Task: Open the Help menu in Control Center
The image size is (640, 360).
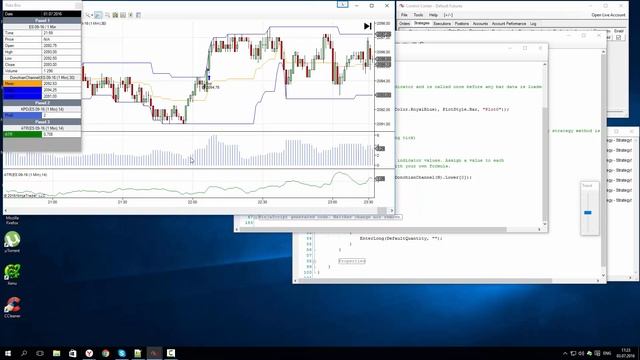Action: pos(433,15)
